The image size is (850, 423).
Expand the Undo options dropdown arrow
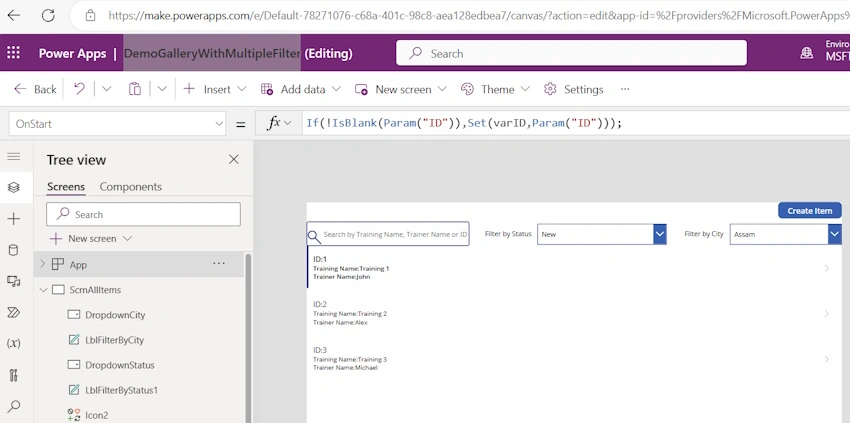pyautogui.click(x=107, y=89)
